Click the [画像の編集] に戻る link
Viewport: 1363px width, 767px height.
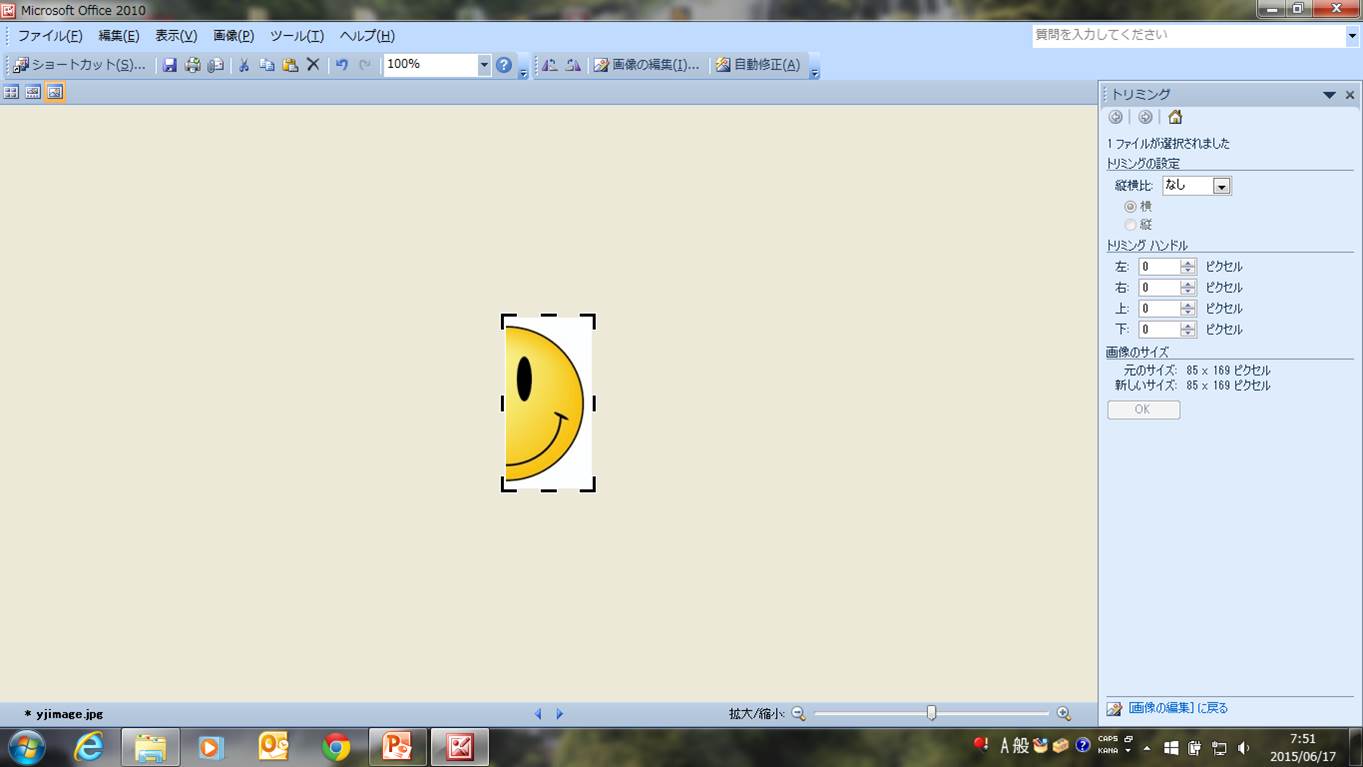(x=1178, y=708)
